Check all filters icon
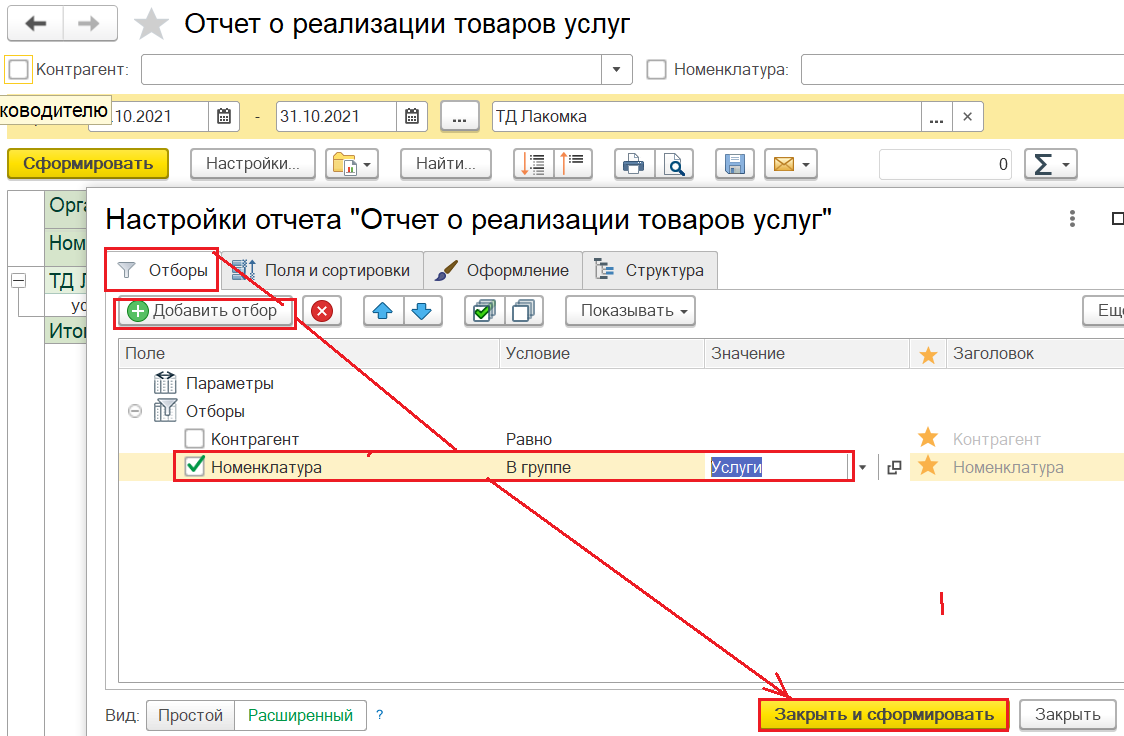This screenshot has width=1124, height=736. pyautogui.click(x=484, y=311)
